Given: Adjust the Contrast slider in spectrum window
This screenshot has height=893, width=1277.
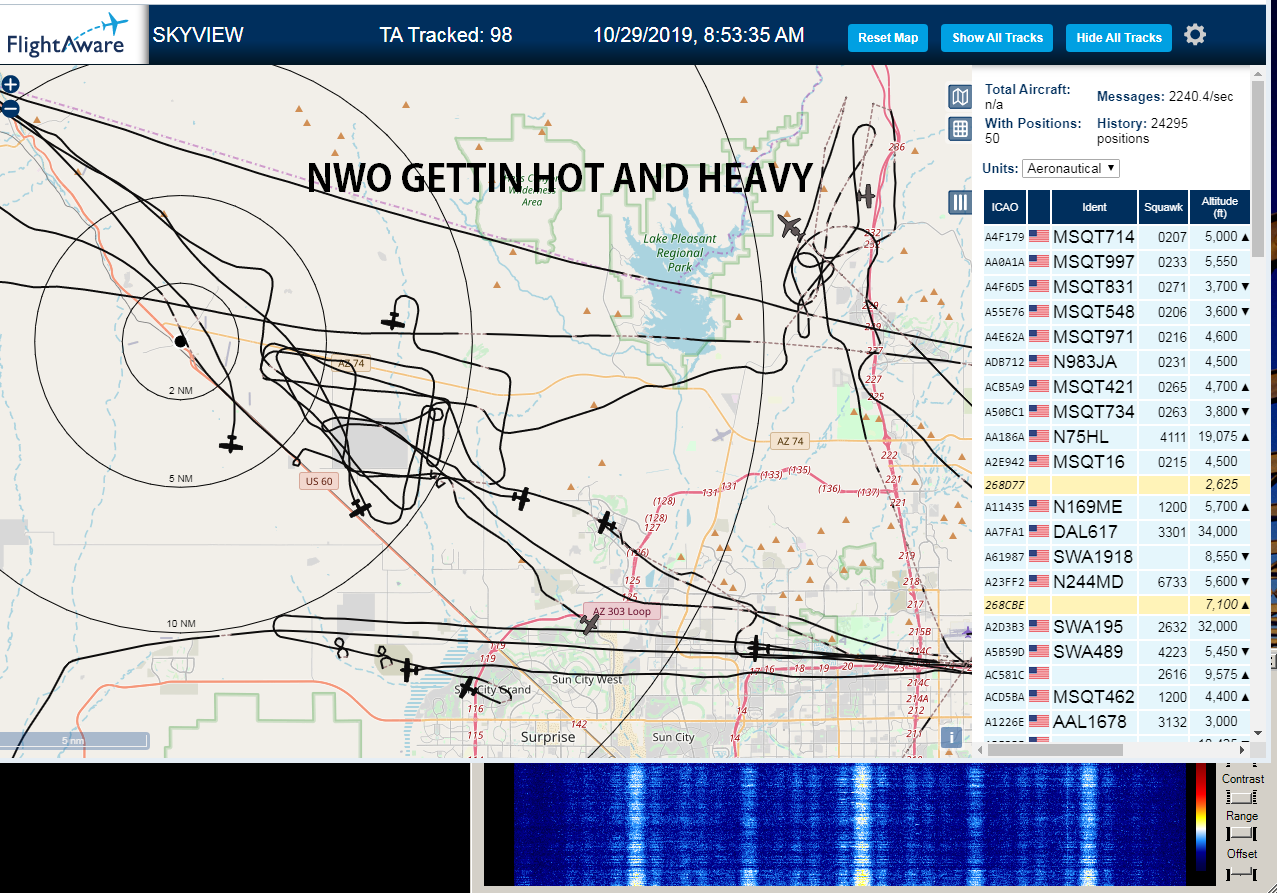Looking at the screenshot, I should [1242, 797].
